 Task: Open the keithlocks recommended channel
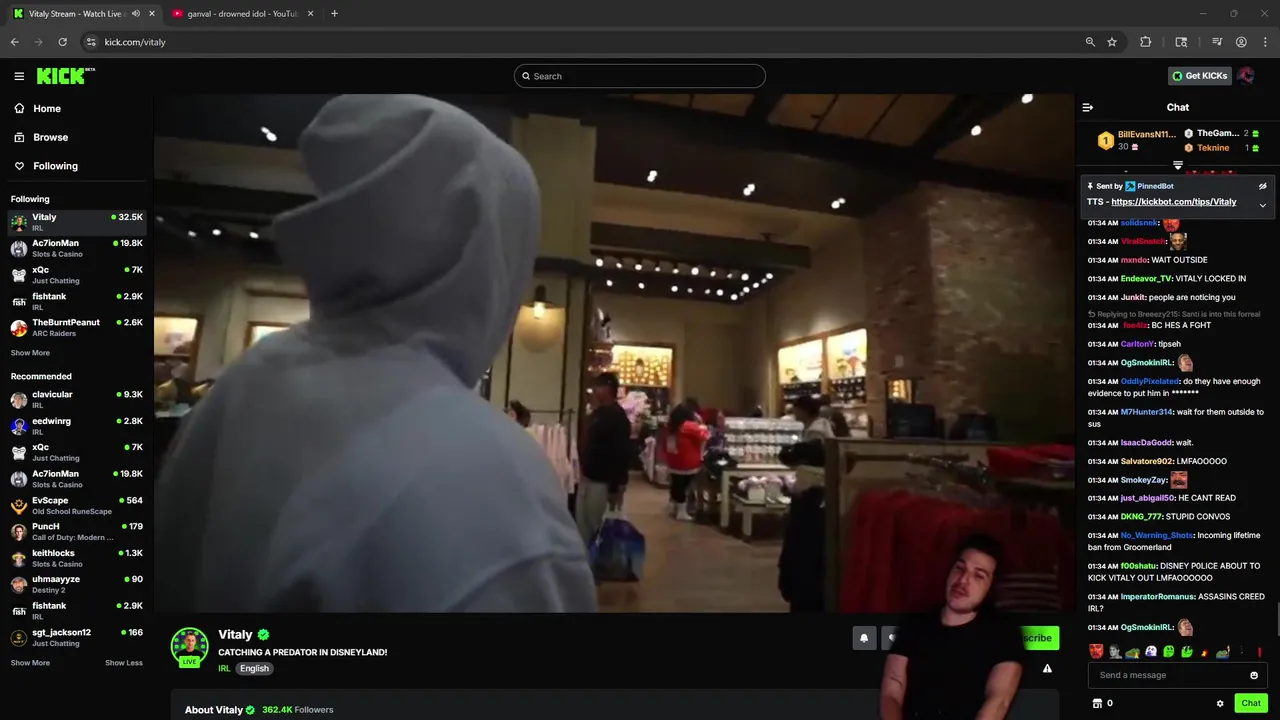(x=78, y=558)
